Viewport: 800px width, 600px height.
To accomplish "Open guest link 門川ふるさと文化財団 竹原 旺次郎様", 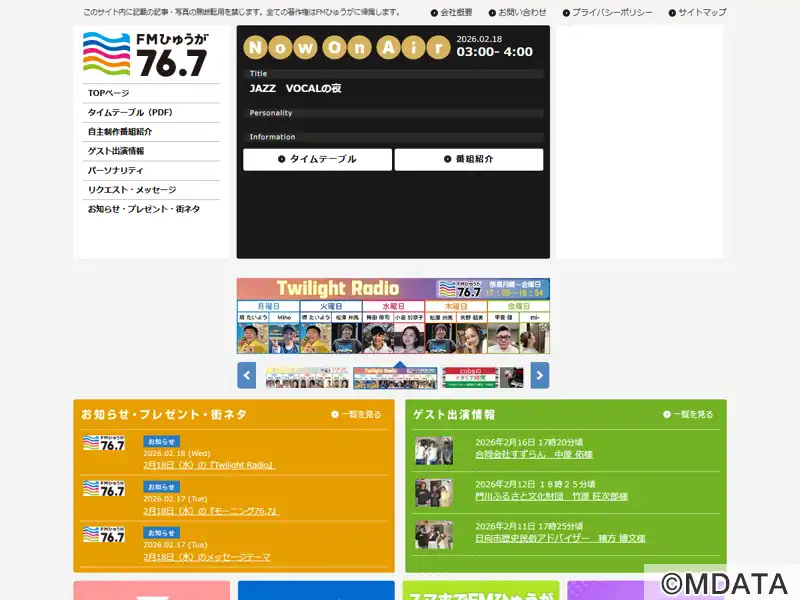I will pyautogui.click(x=552, y=496).
